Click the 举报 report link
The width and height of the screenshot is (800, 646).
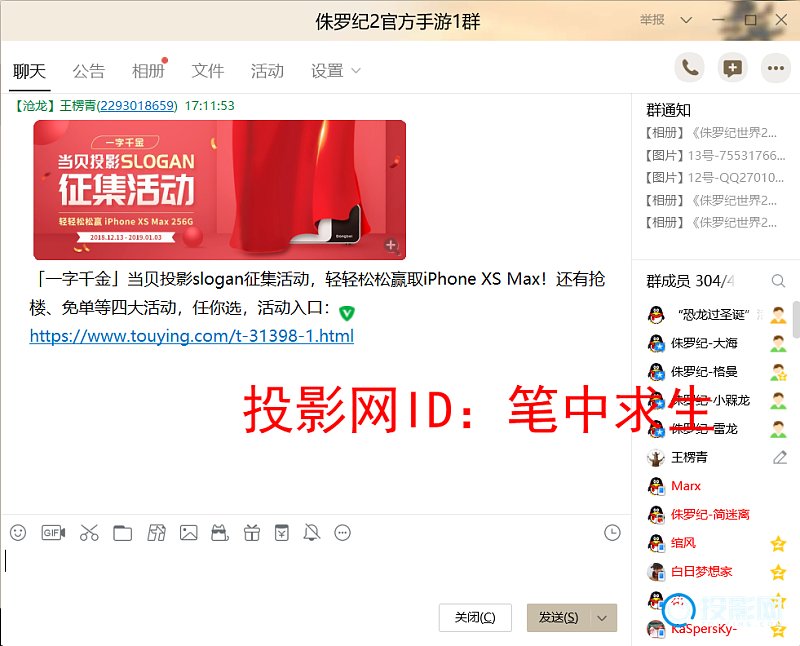(x=652, y=20)
